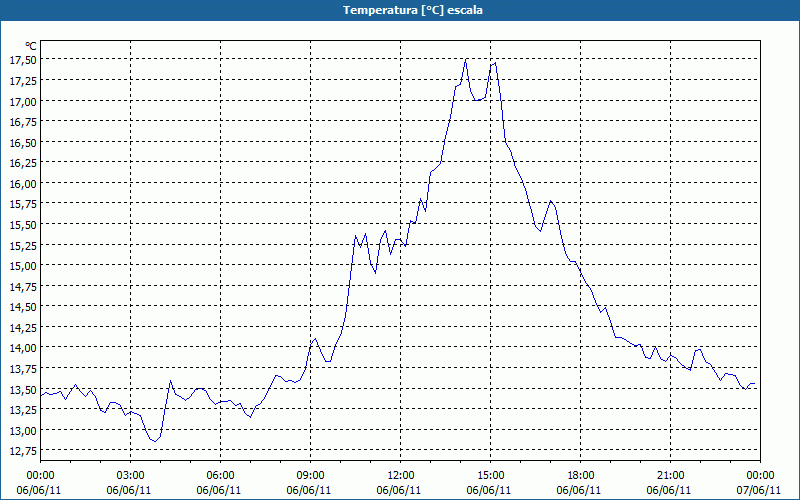
Task: Click the chart title 'Temperatura [°C] escala'
Action: [x=413, y=10]
